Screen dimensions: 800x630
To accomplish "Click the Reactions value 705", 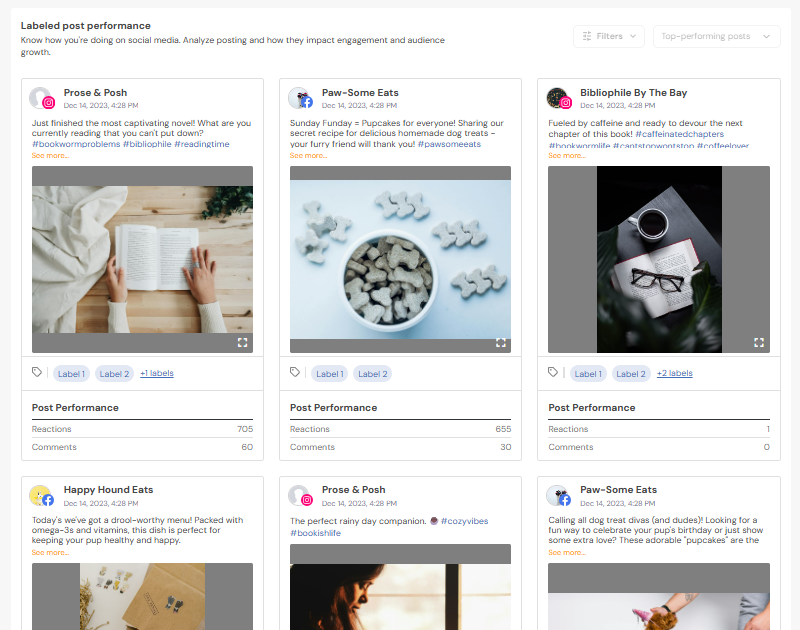I will click(245, 429).
